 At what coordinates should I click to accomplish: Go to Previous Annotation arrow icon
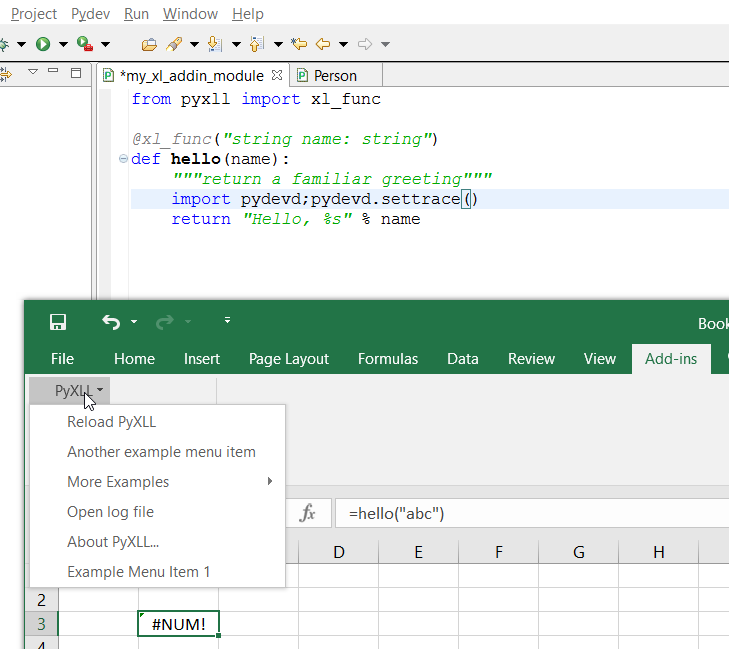tap(257, 44)
